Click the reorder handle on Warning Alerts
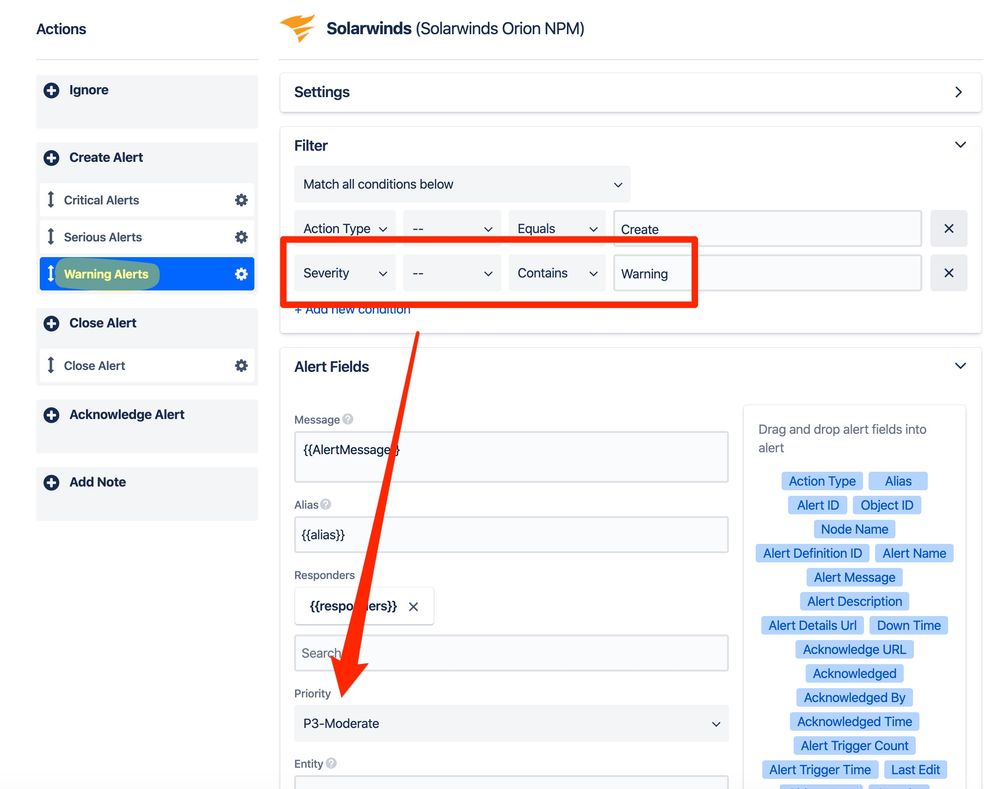Screen dimensions: 999x789 click(51, 274)
